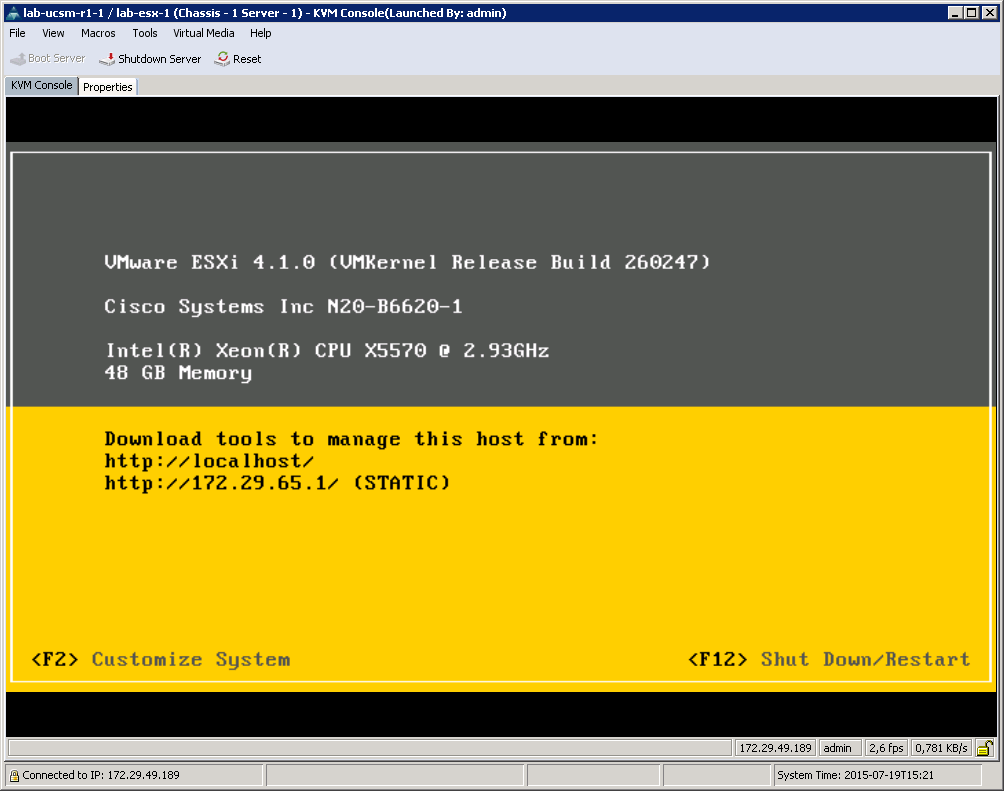Click the 48 GB Memory line
The image size is (1004, 791).
tap(178, 373)
